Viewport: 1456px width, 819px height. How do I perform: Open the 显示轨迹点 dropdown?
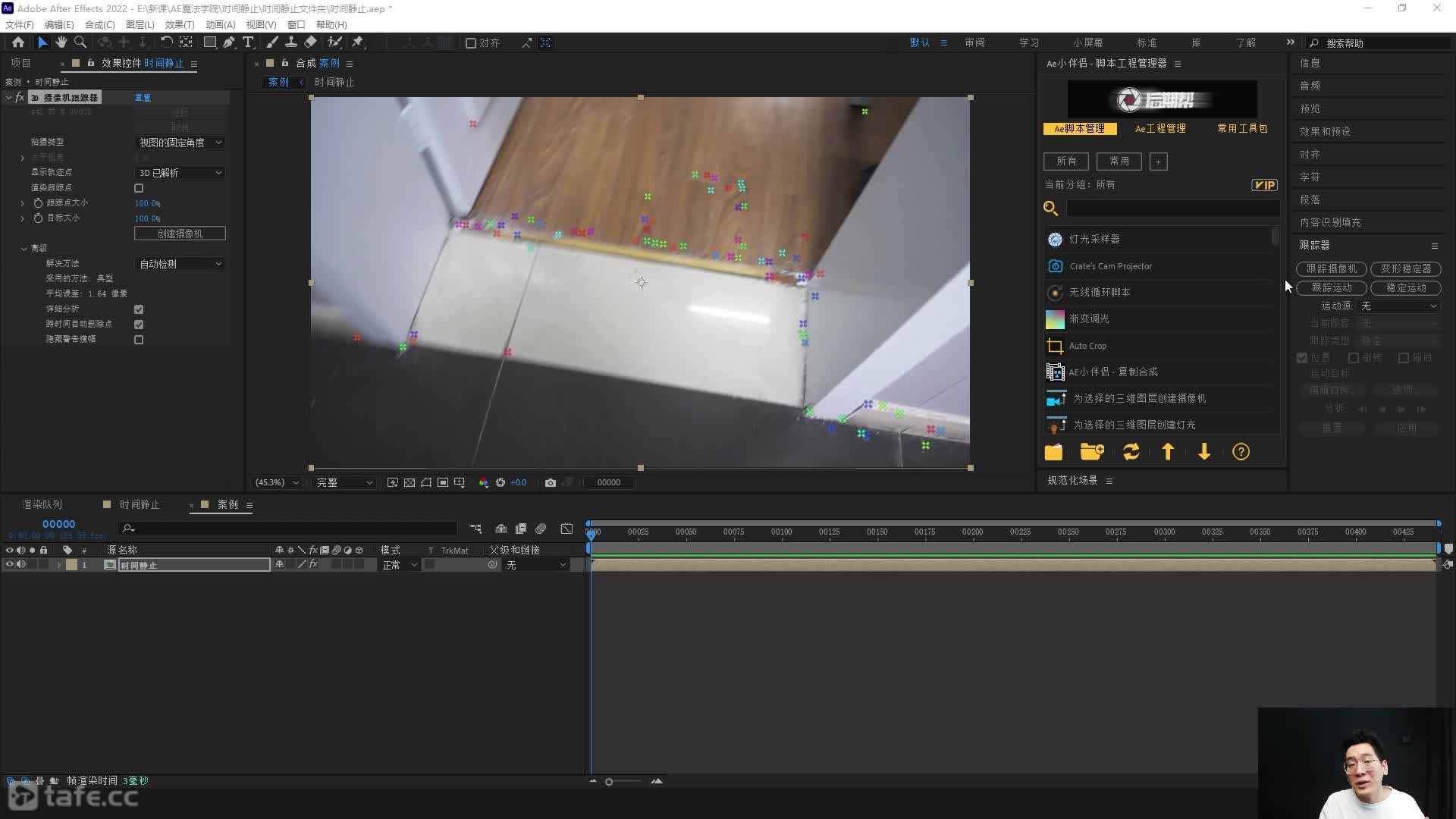coord(180,173)
